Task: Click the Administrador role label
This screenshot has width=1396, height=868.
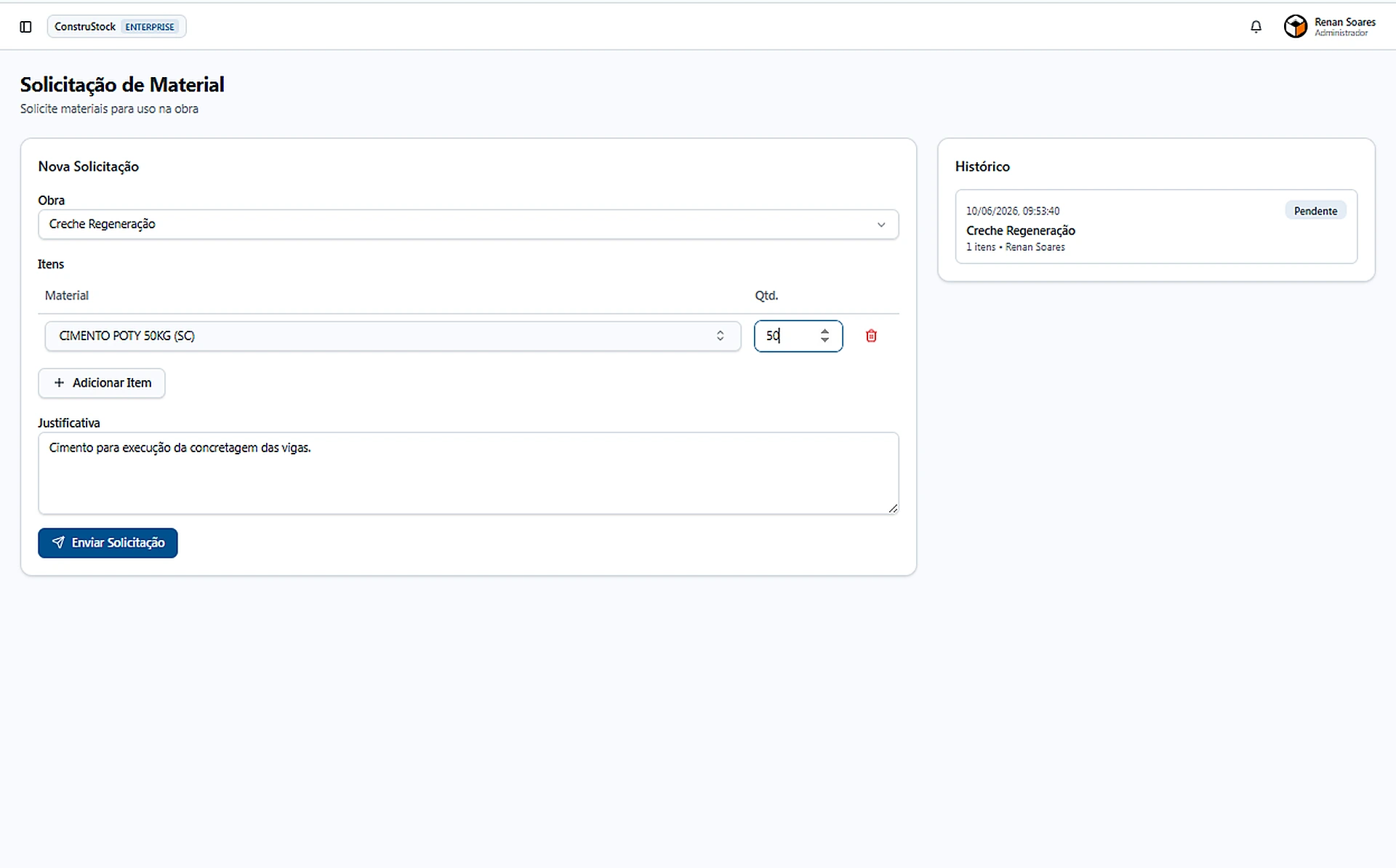Action: (1341, 33)
